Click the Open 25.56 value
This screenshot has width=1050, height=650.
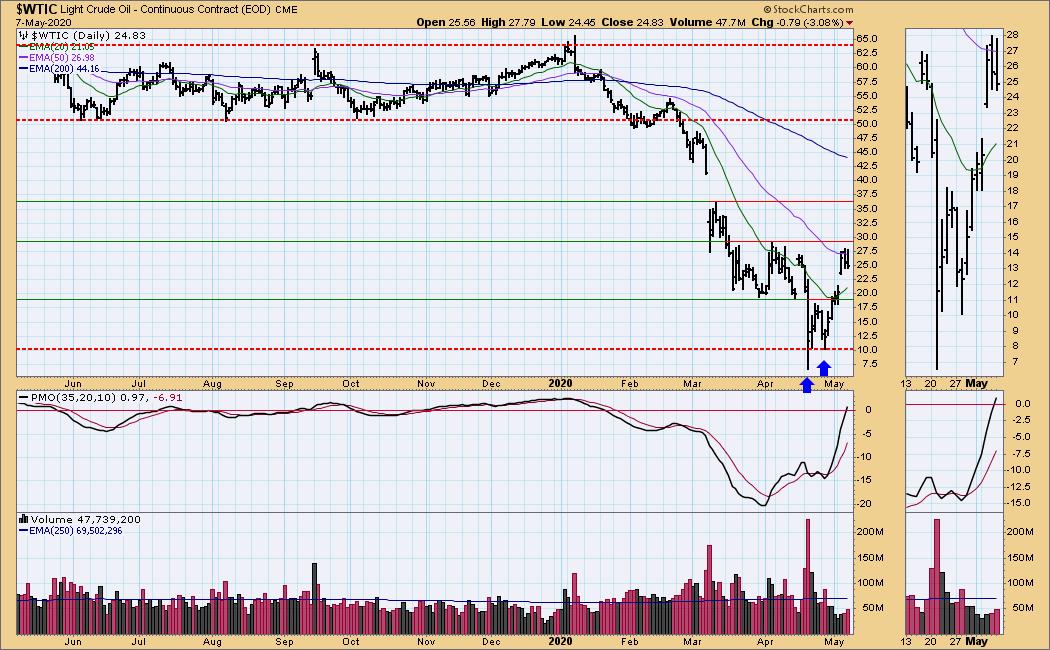click(x=445, y=22)
